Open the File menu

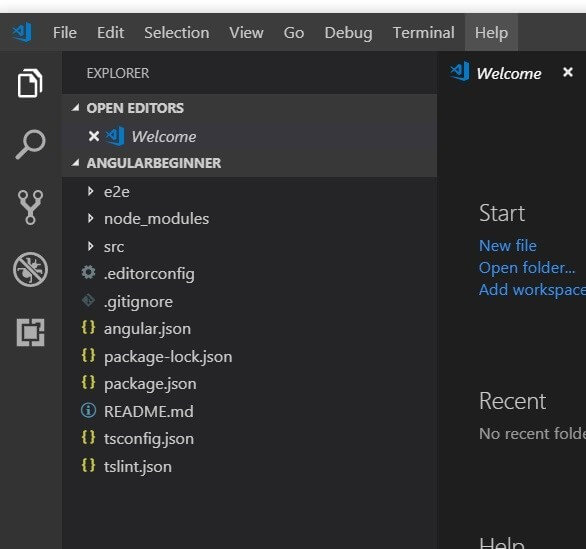[x=65, y=33]
